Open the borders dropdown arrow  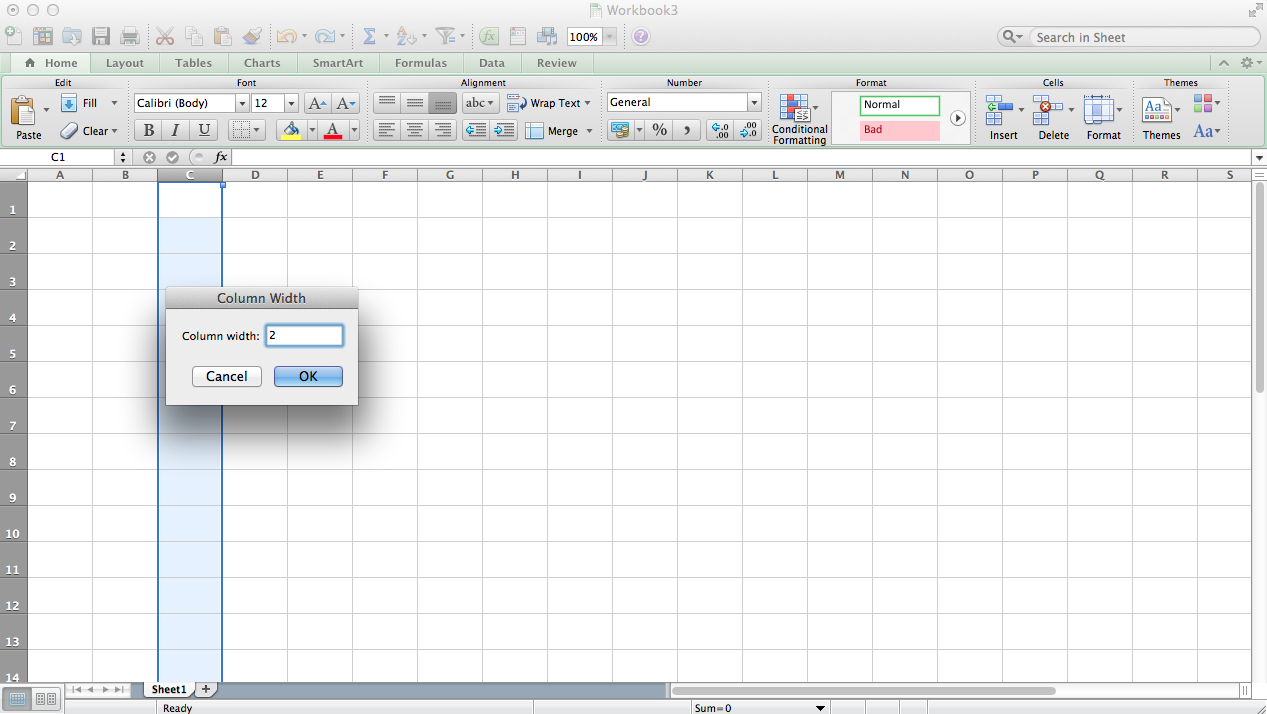tap(257, 130)
